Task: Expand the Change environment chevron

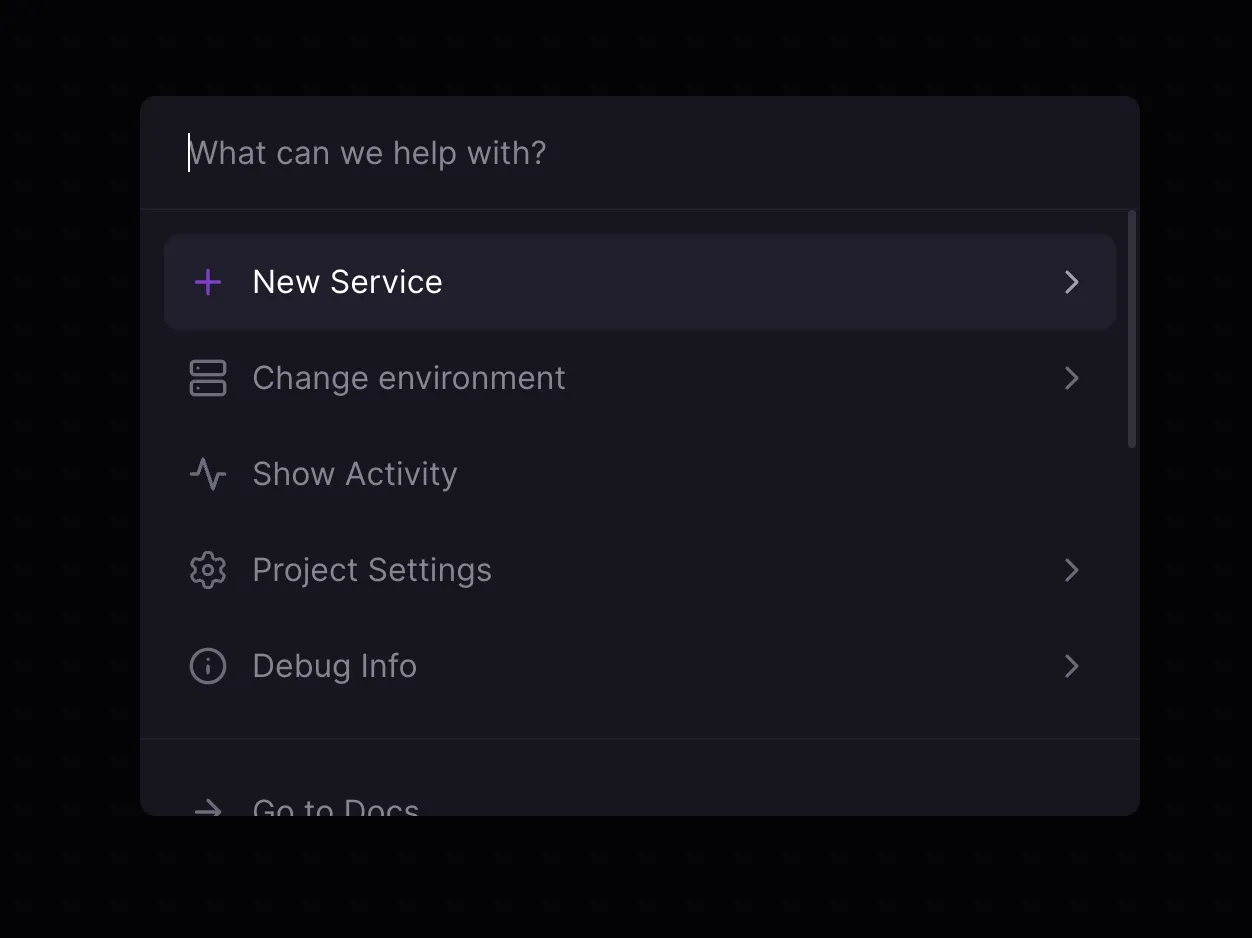Action: tap(1071, 378)
